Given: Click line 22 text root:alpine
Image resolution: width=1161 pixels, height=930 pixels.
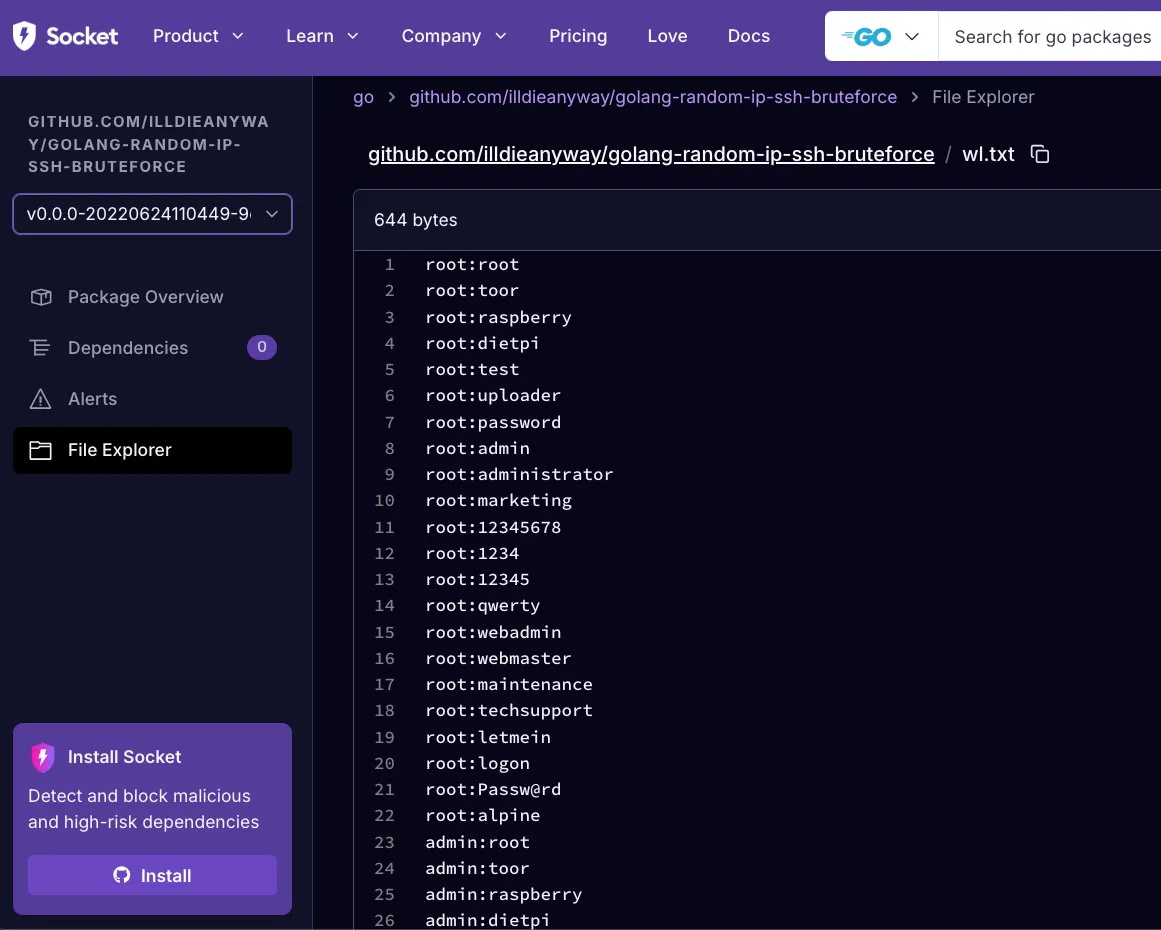Looking at the screenshot, I should pyautogui.click(x=483, y=815).
